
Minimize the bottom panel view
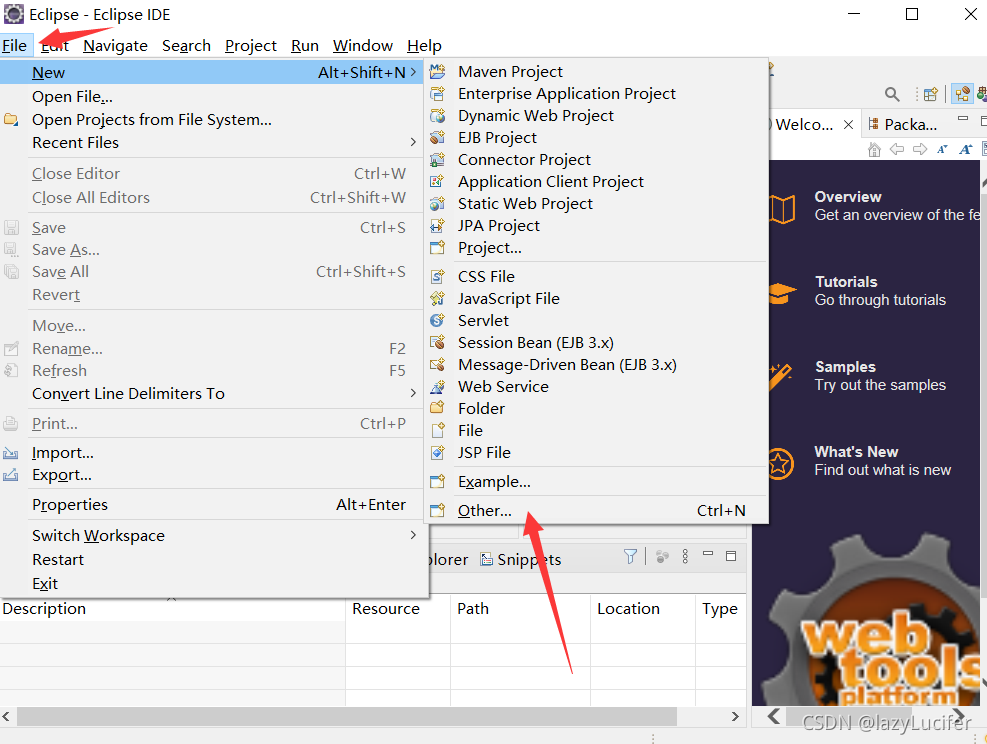point(708,555)
